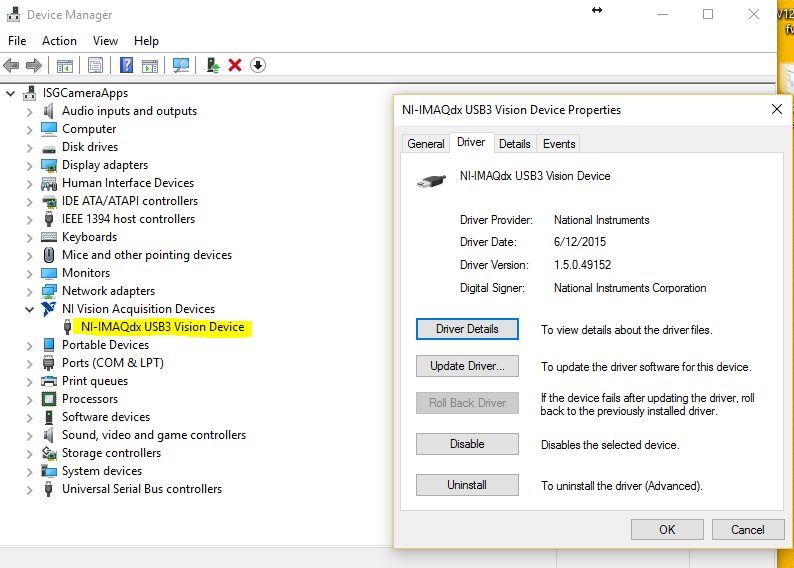Collapse NI Vision Acquisition Devices category
Screen dimensions: 794x568
point(29,309)
